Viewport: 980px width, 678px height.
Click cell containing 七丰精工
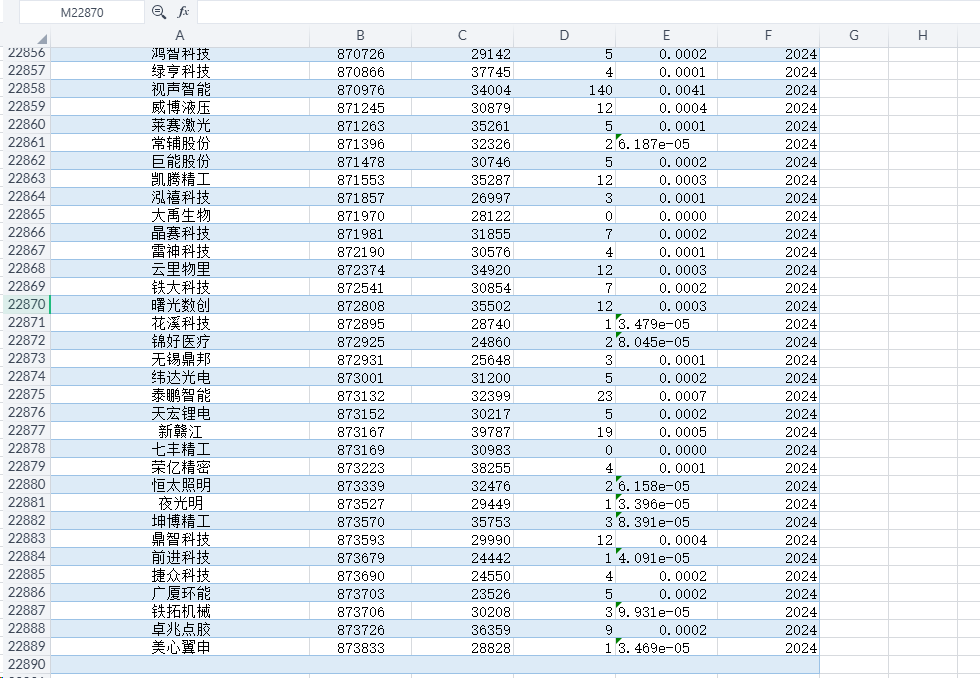(180, 449)
